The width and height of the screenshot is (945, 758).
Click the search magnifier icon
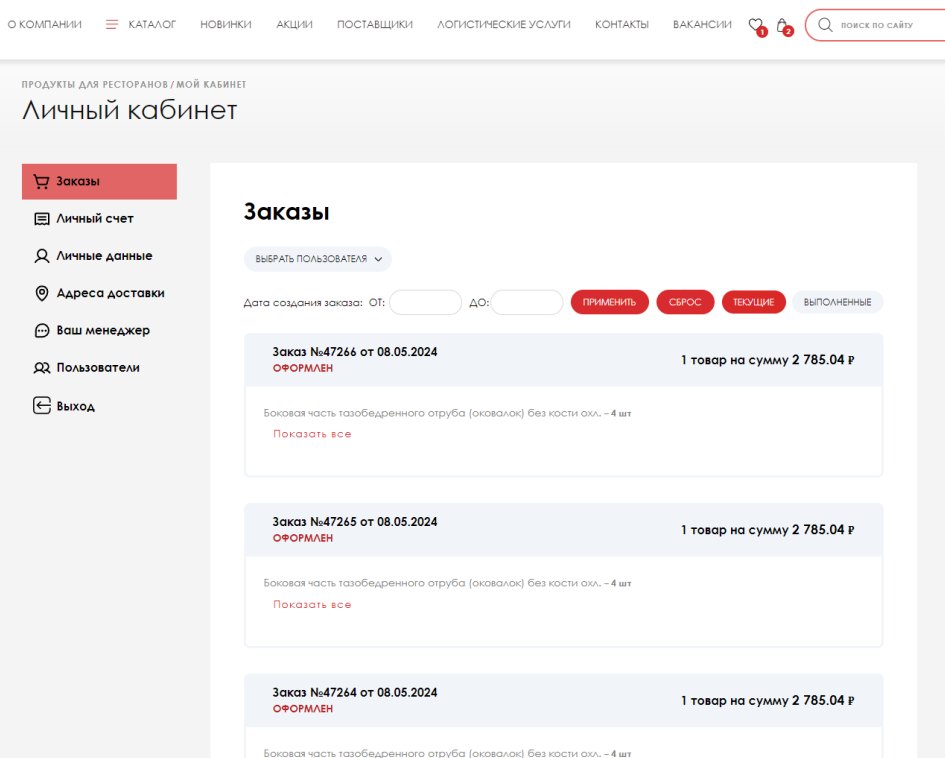(x=825, y=25)
